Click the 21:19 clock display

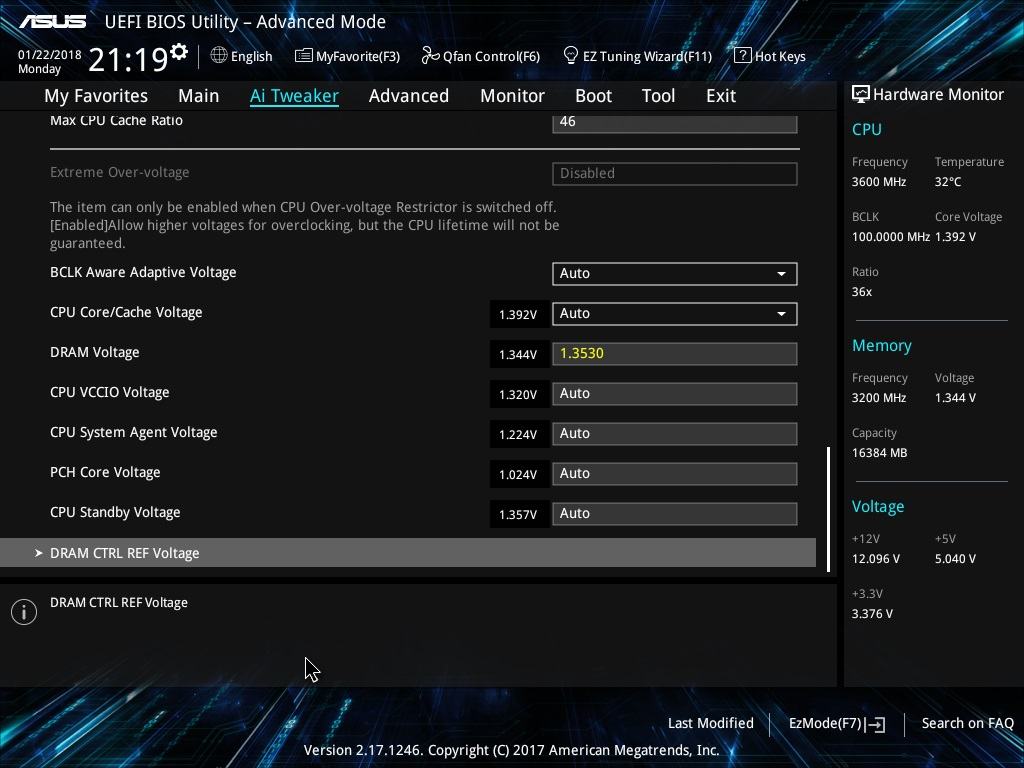point(129,59)
